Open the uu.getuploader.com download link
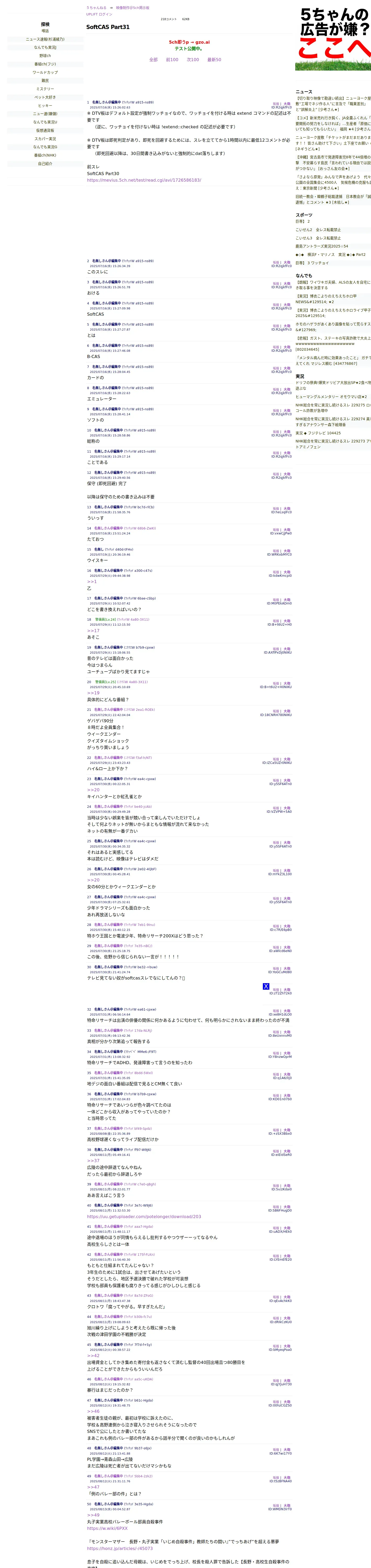The image size is (371, 1568). (144, 1217)
